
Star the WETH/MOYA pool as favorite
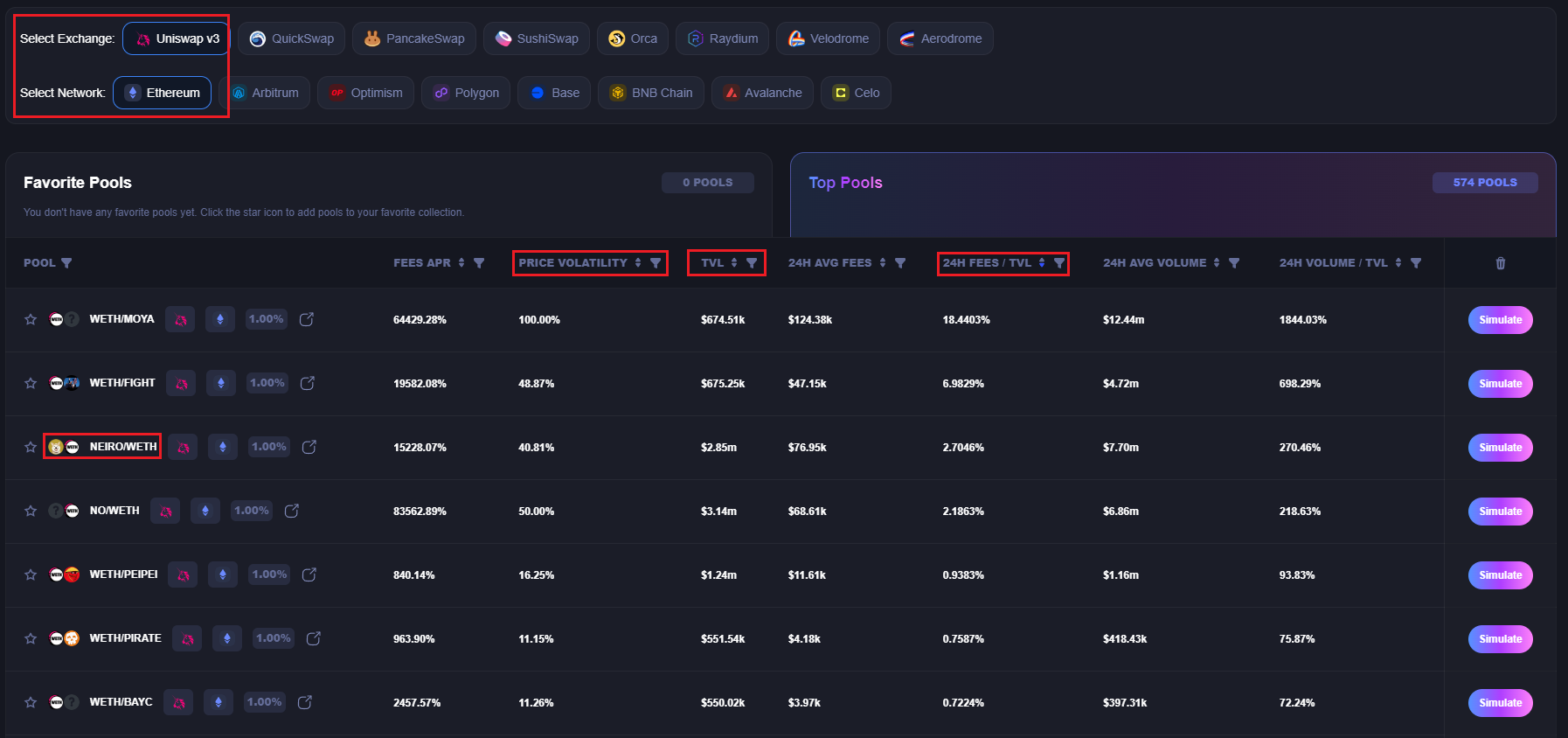point(31,320)
